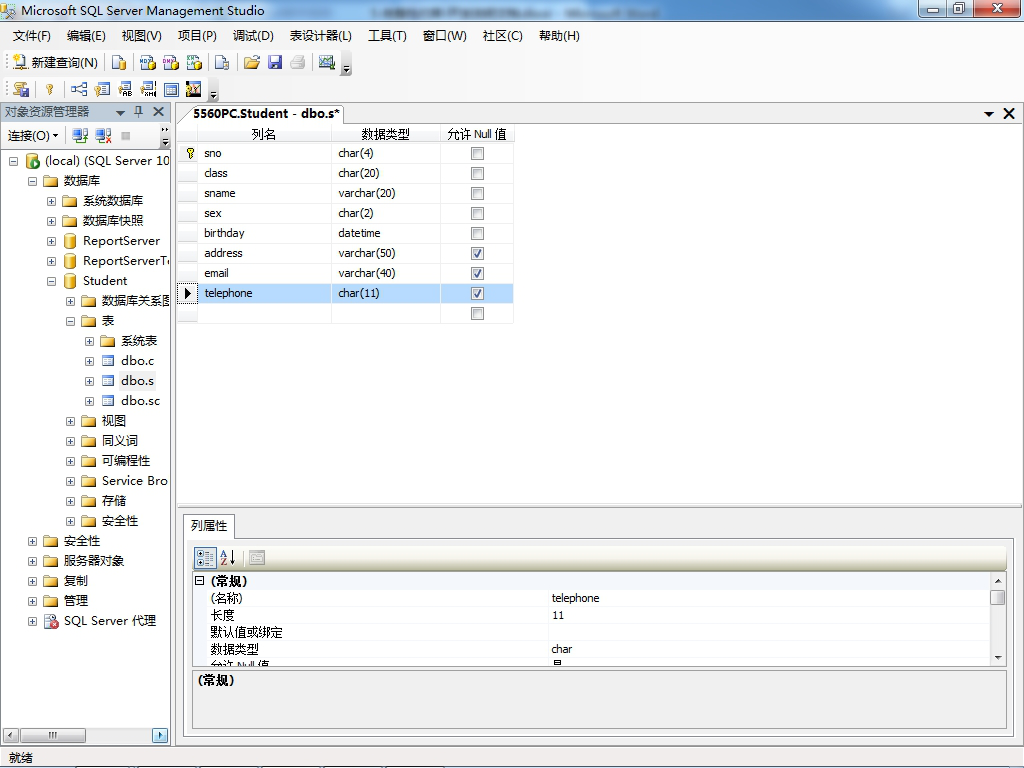This screenshot has width=1024, height=768.
Task: Expand the SQL Server 代理 node
Action: coord(33,622)
